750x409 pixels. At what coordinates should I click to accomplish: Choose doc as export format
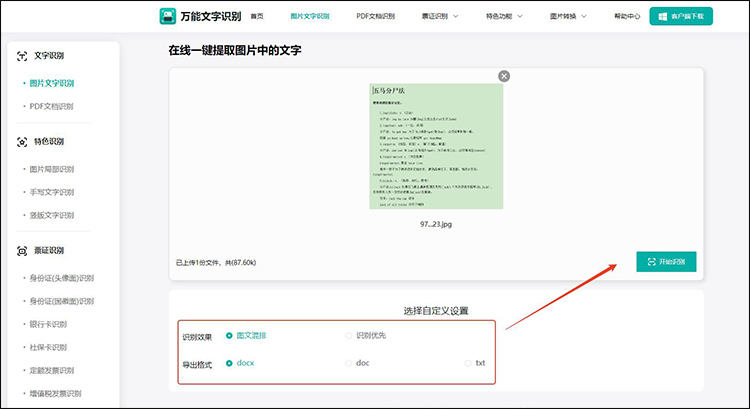coord(357,363)
